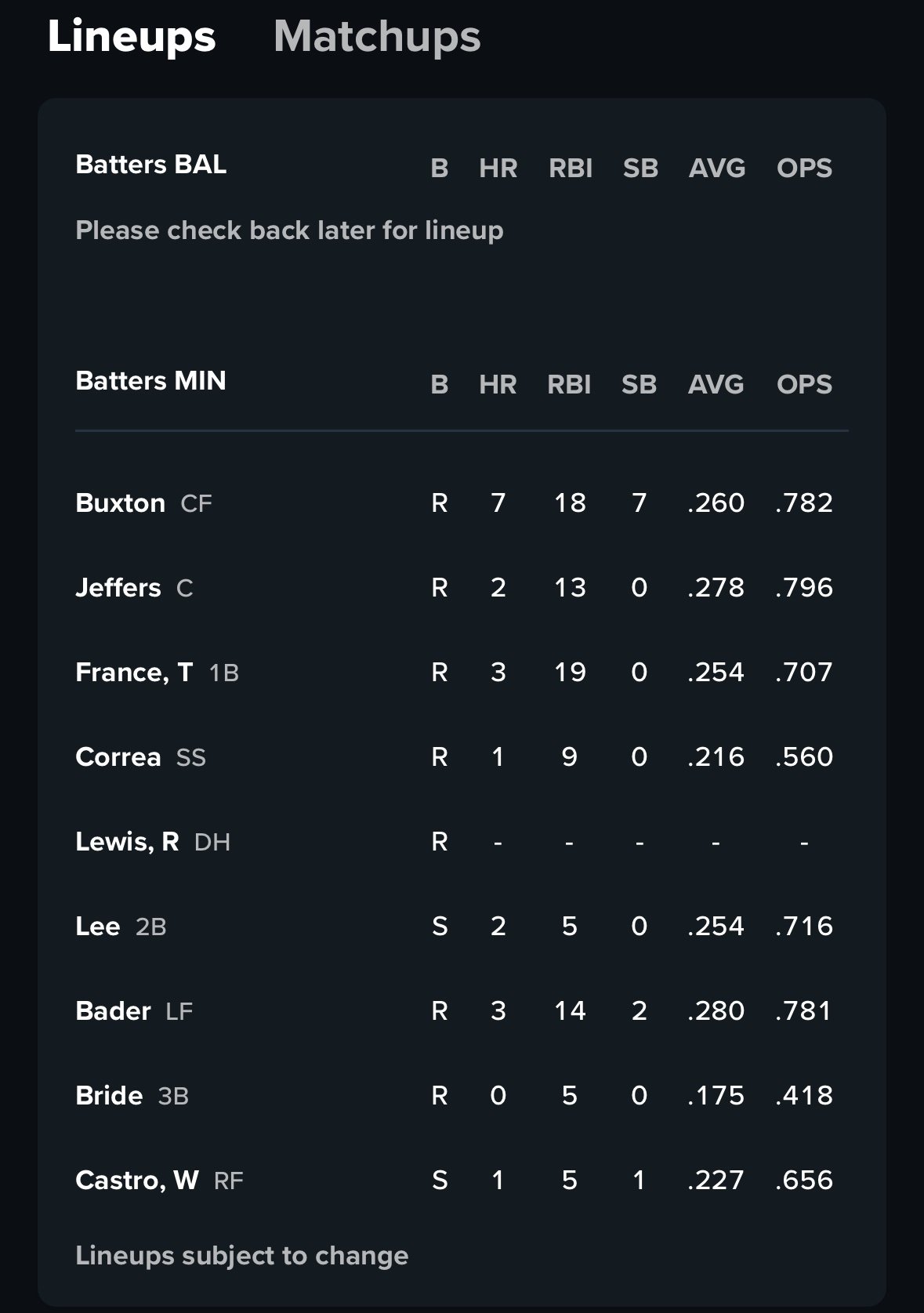Open Castro, W player page
This screenshot has width=924, height=1313.
pyautogui.click(x=137, y=1181)
